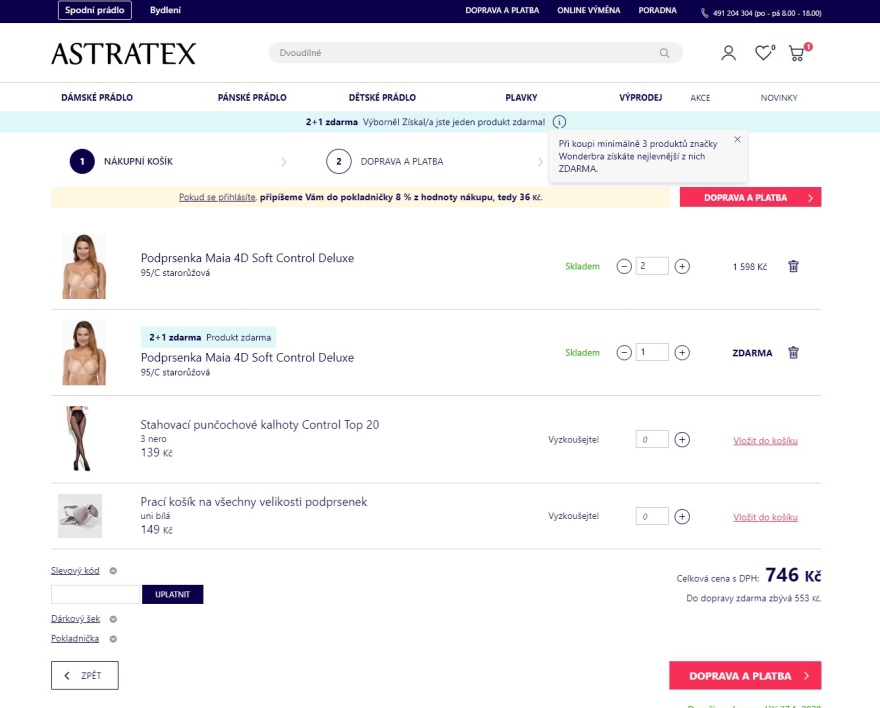
Task: Increase quantity of the 1 598 Kč bra
Action: 682,266
